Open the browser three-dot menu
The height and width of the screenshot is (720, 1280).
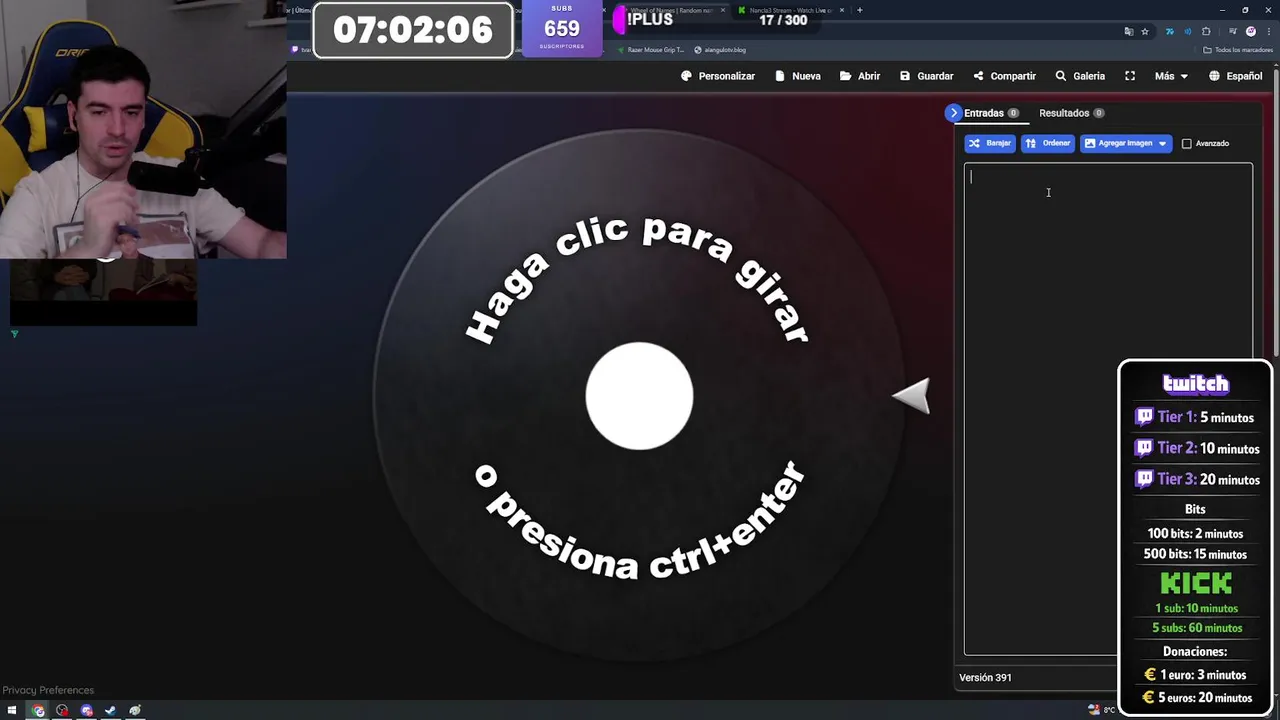(1267, 31)
